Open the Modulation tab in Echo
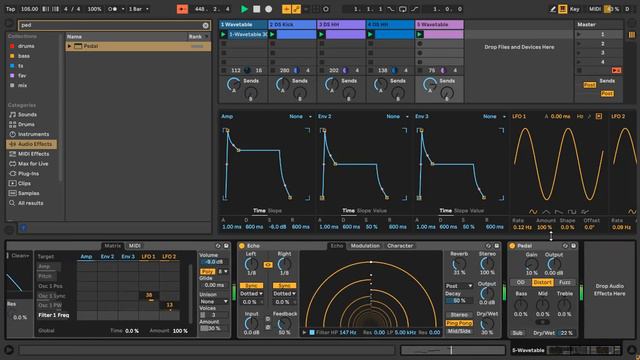Image resolution: width=640 pixels, height=360 pixels. (365, 246)
